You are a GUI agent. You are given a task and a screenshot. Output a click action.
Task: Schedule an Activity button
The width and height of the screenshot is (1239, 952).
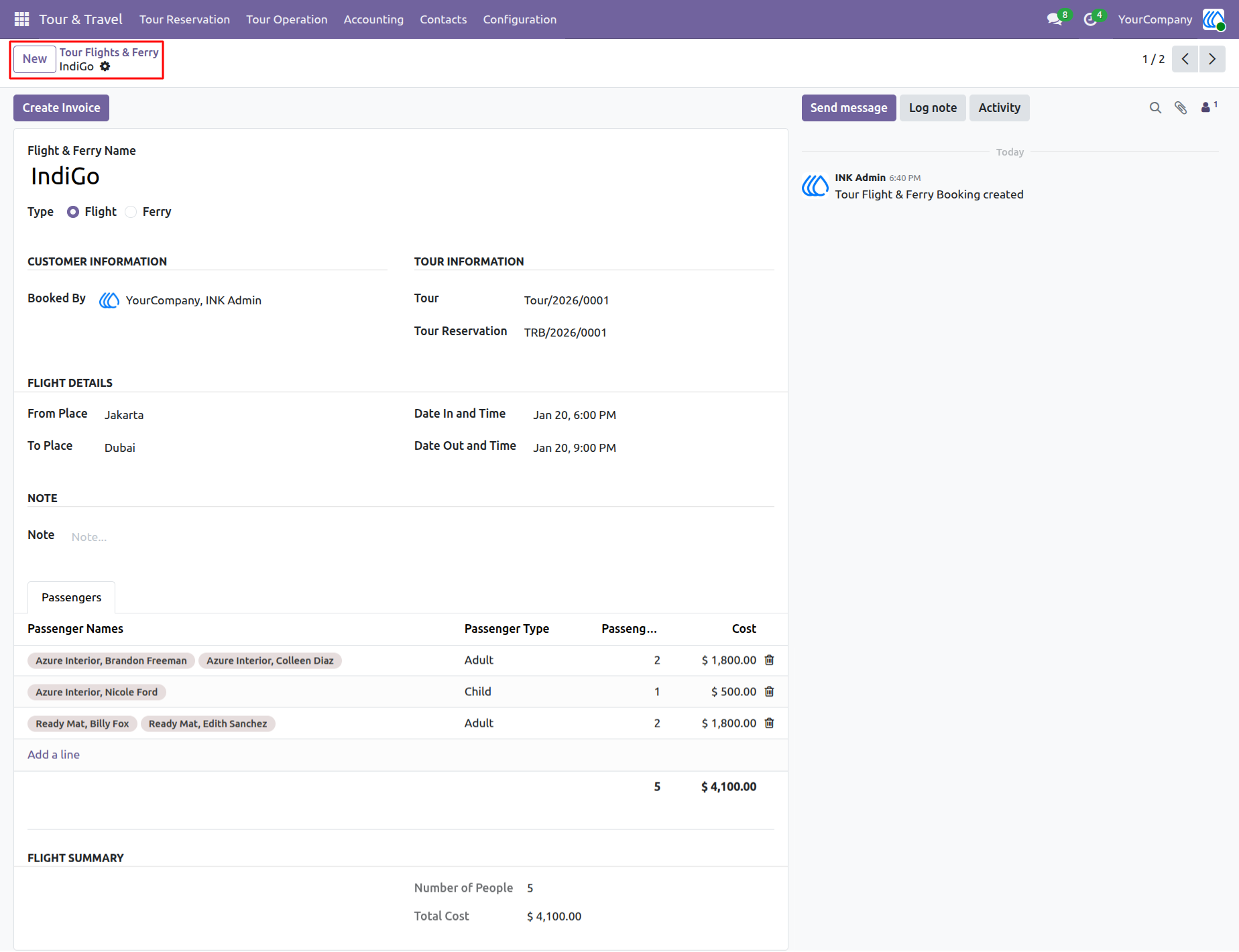point(999,108)
